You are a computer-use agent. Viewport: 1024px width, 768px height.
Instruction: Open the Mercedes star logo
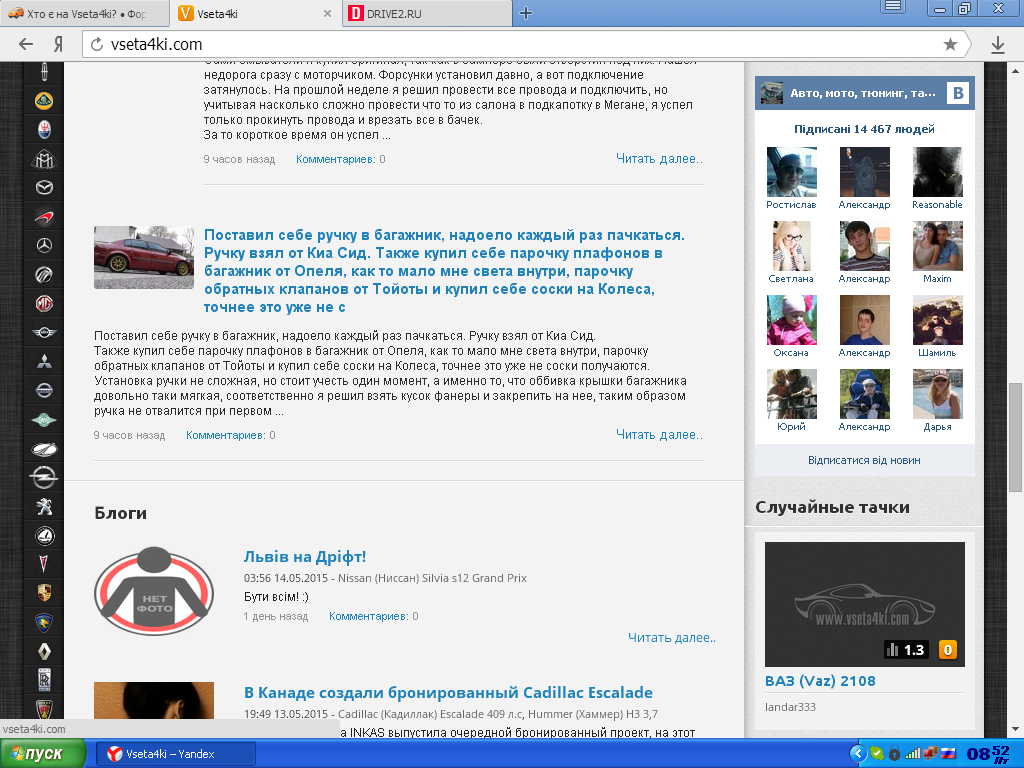click(x=44, y=246)
